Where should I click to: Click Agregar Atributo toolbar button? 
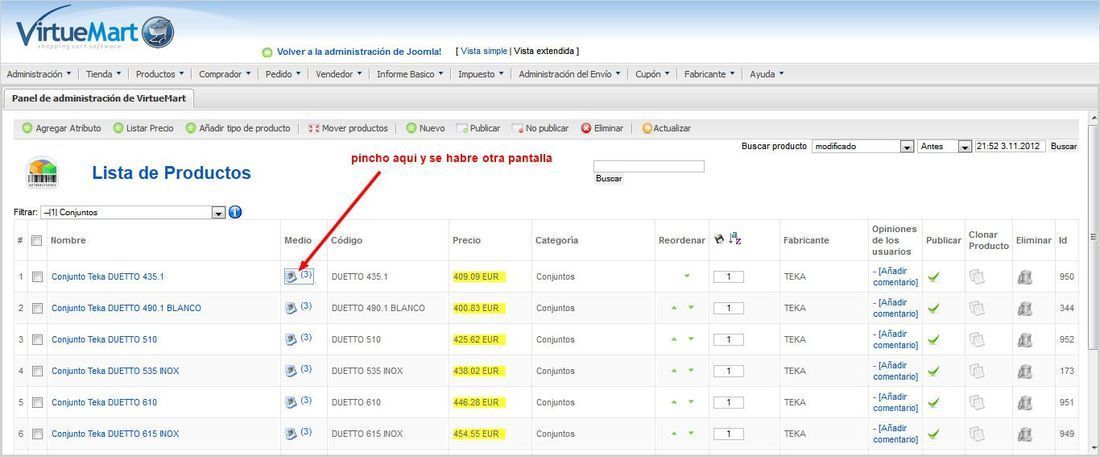point(62,128)
